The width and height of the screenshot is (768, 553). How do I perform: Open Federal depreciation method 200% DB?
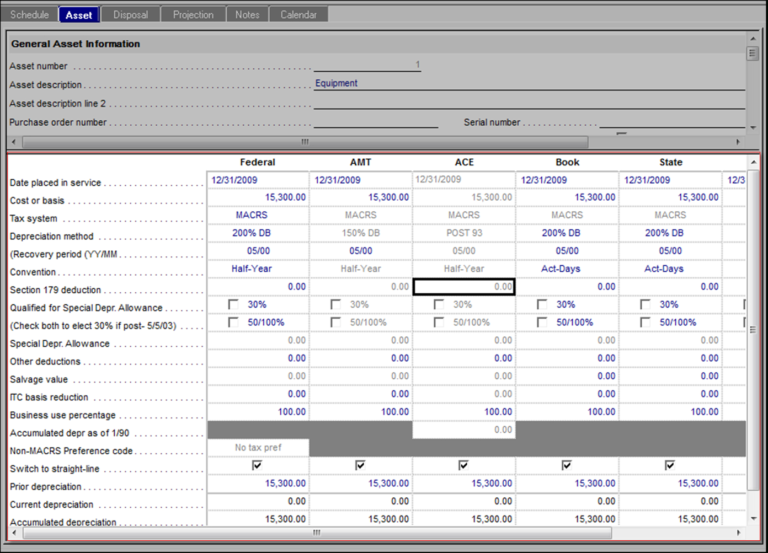[x=257, y=233]
